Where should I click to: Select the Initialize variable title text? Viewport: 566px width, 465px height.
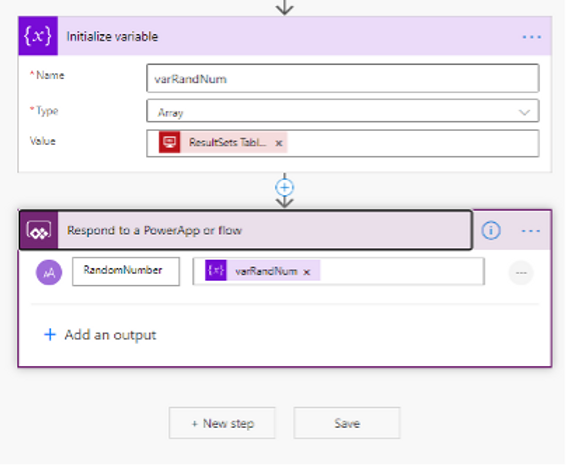tap(112, 36)
